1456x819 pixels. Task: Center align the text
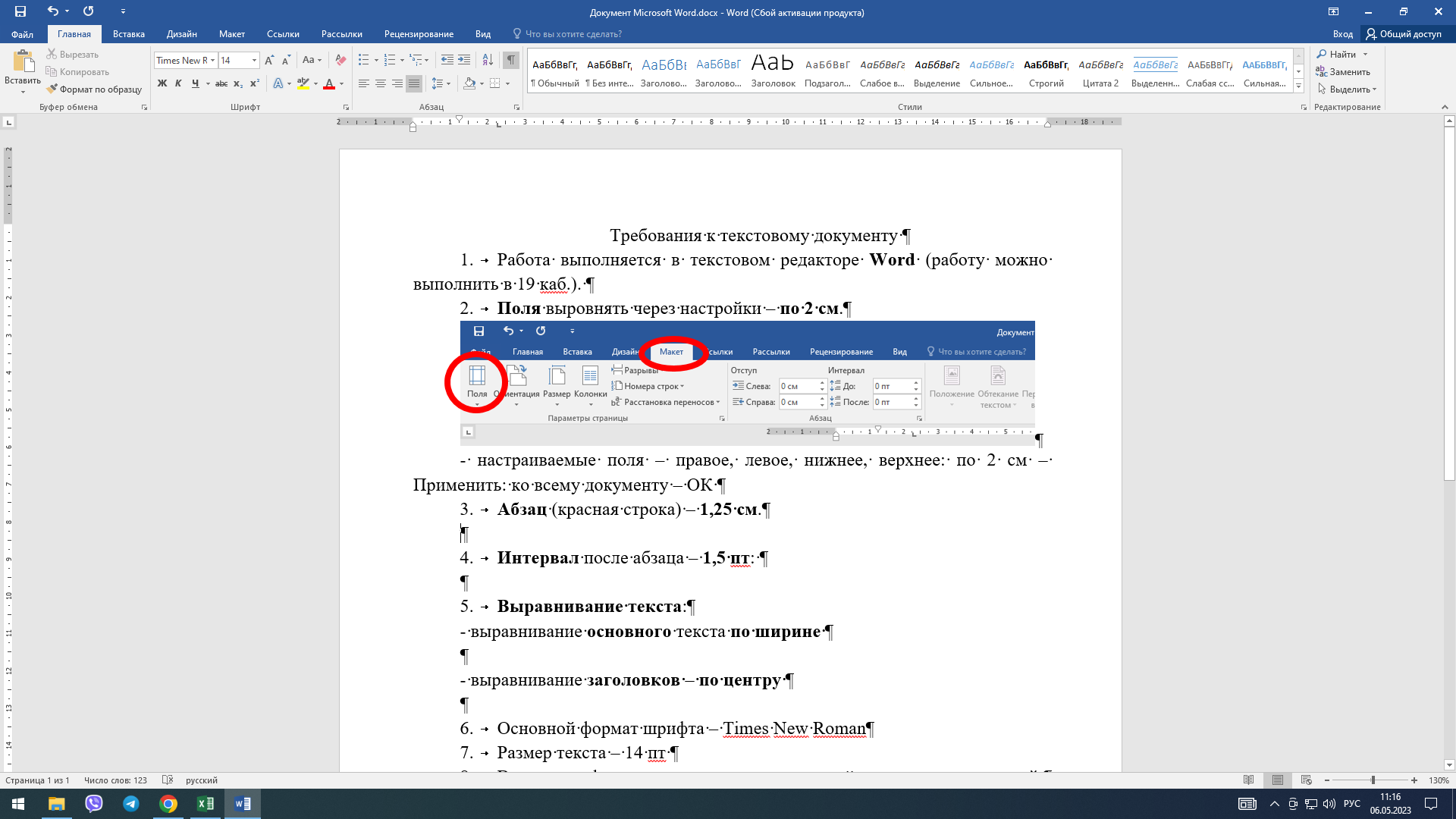381,83
